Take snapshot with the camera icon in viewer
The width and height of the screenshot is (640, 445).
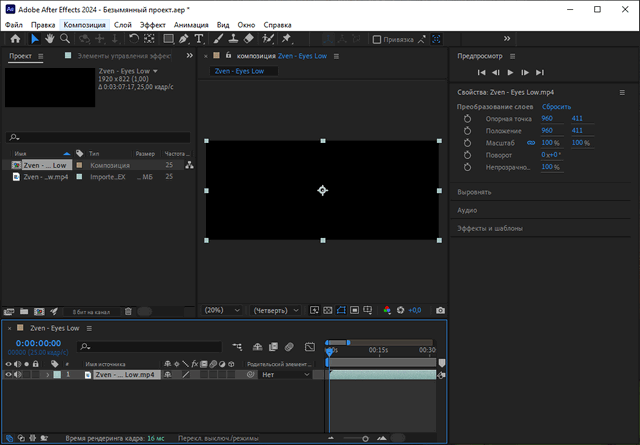coord(439,311)
